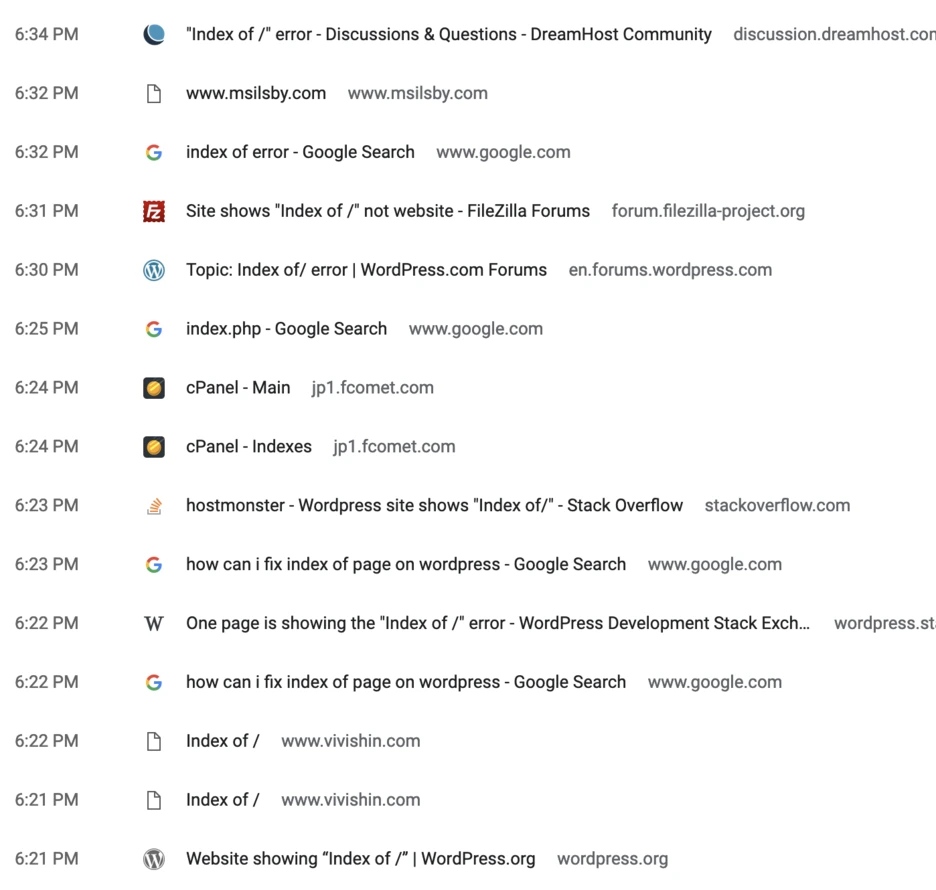
Task: Open Site shows "Index of /" FileZilla entry
Action: click(x=388, y=211)
